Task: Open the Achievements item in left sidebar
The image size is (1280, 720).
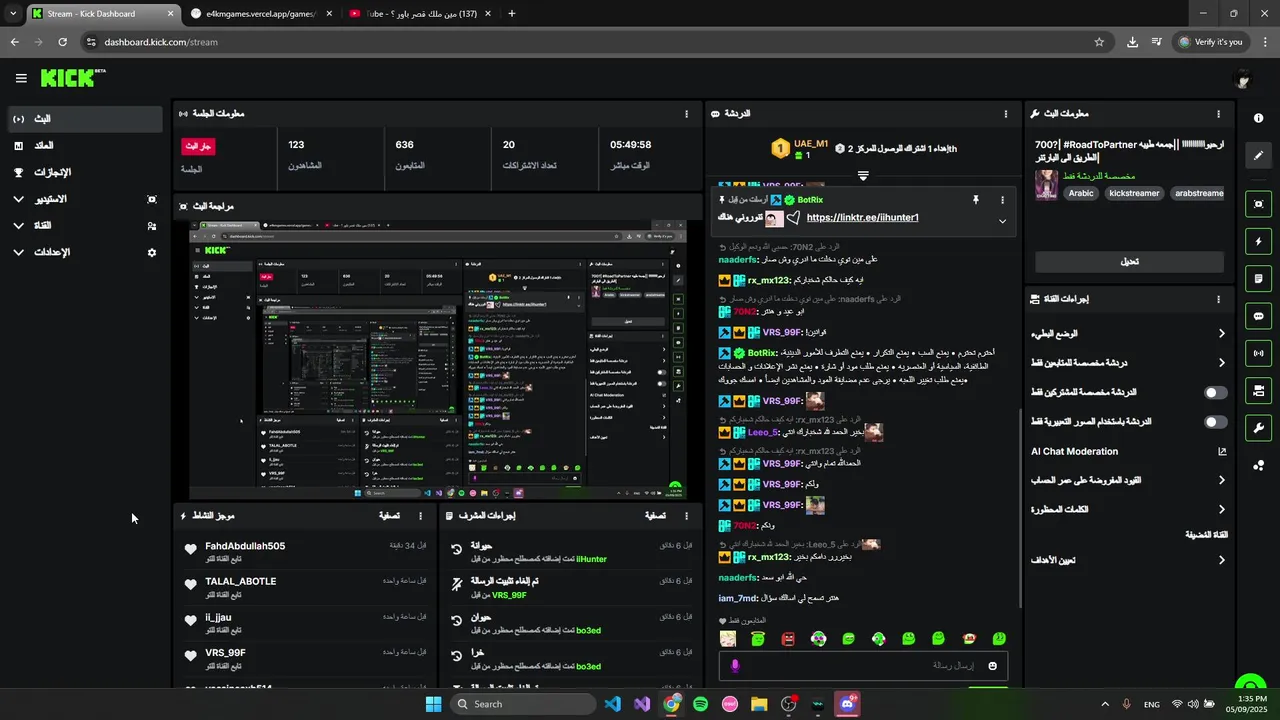Action: [x=85, y=172]
